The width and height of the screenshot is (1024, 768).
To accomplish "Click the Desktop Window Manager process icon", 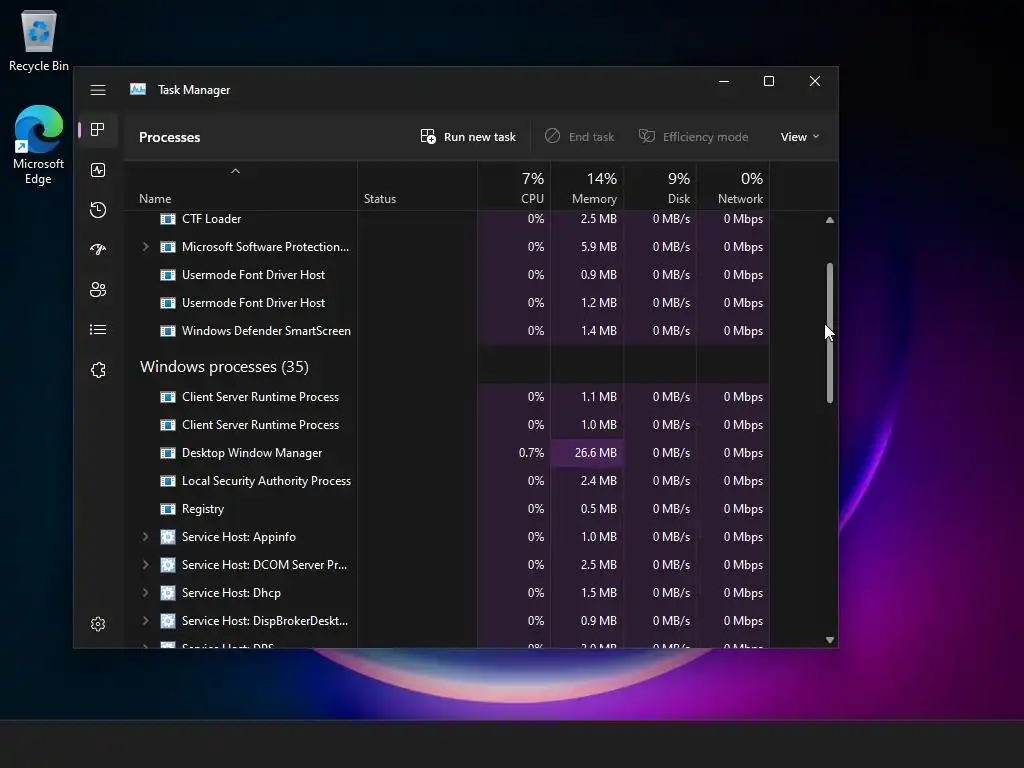I will tap(168, 453).
